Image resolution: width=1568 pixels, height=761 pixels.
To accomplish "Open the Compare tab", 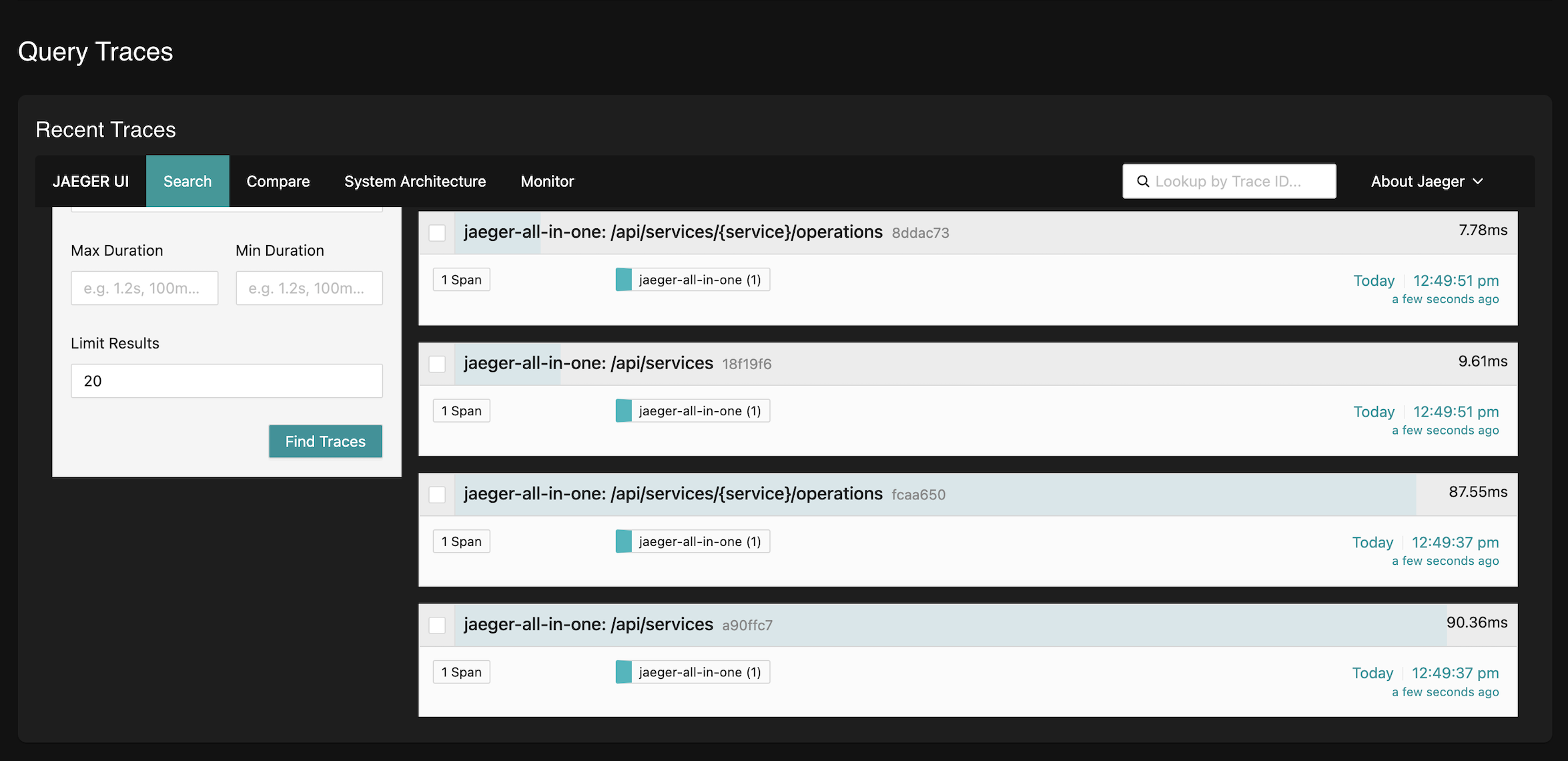I will coord(278,182).
